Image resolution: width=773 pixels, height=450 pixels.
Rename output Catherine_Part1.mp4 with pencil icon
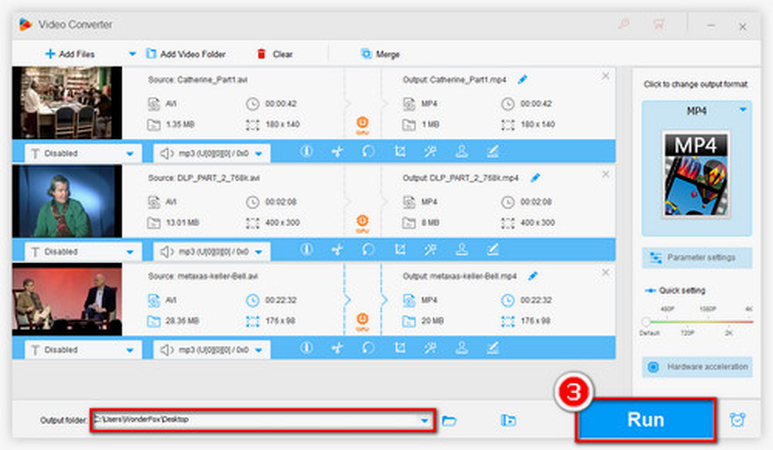[x=523, y=79]
